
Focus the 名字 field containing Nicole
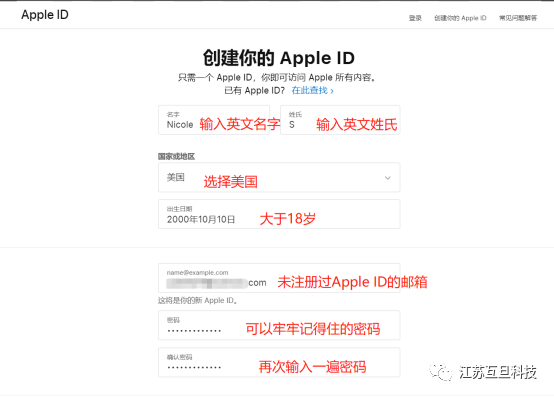[x=214, y=120]
